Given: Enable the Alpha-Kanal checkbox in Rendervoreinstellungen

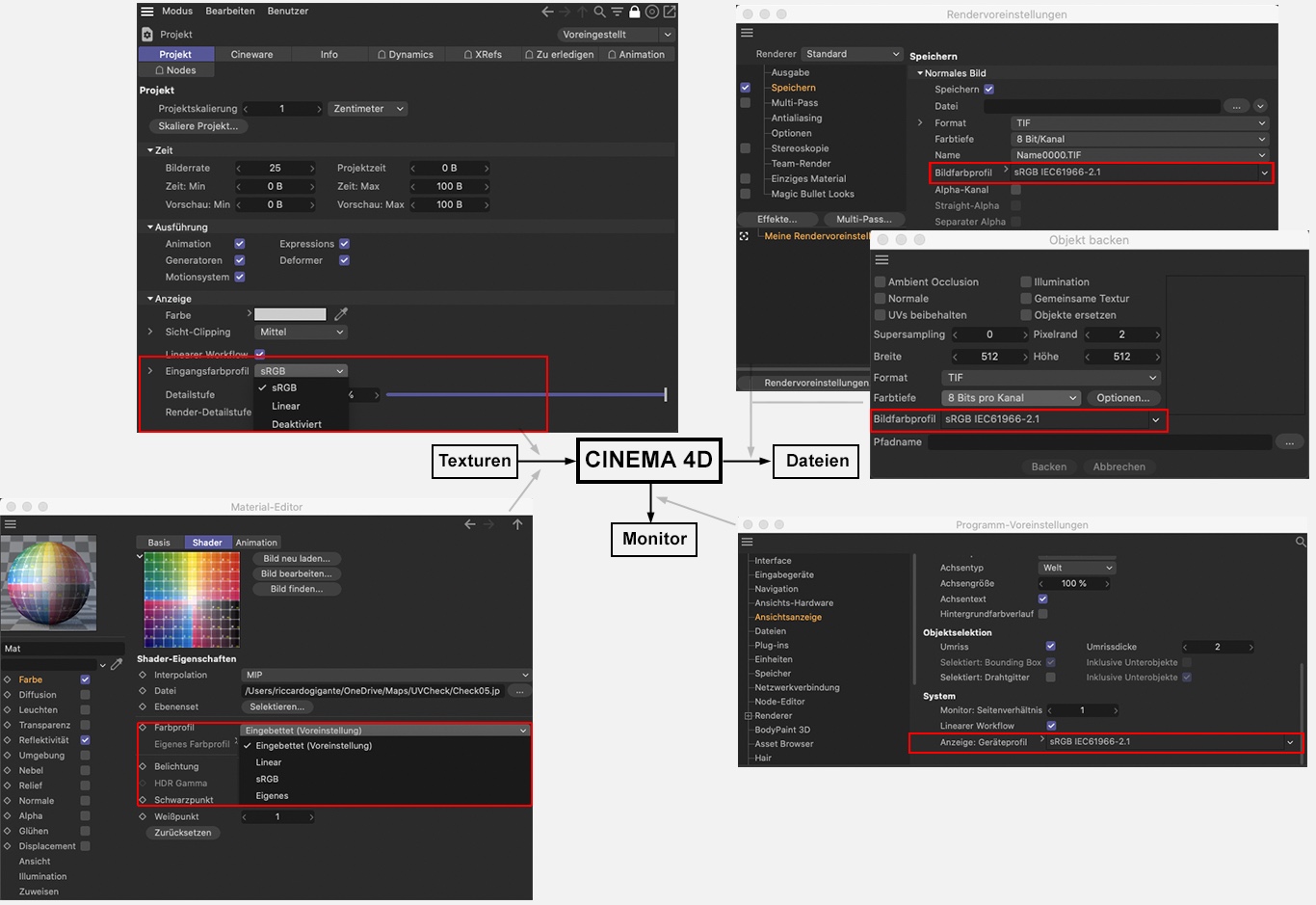Looking at the screenshot, I should (x=1015, y=190).
